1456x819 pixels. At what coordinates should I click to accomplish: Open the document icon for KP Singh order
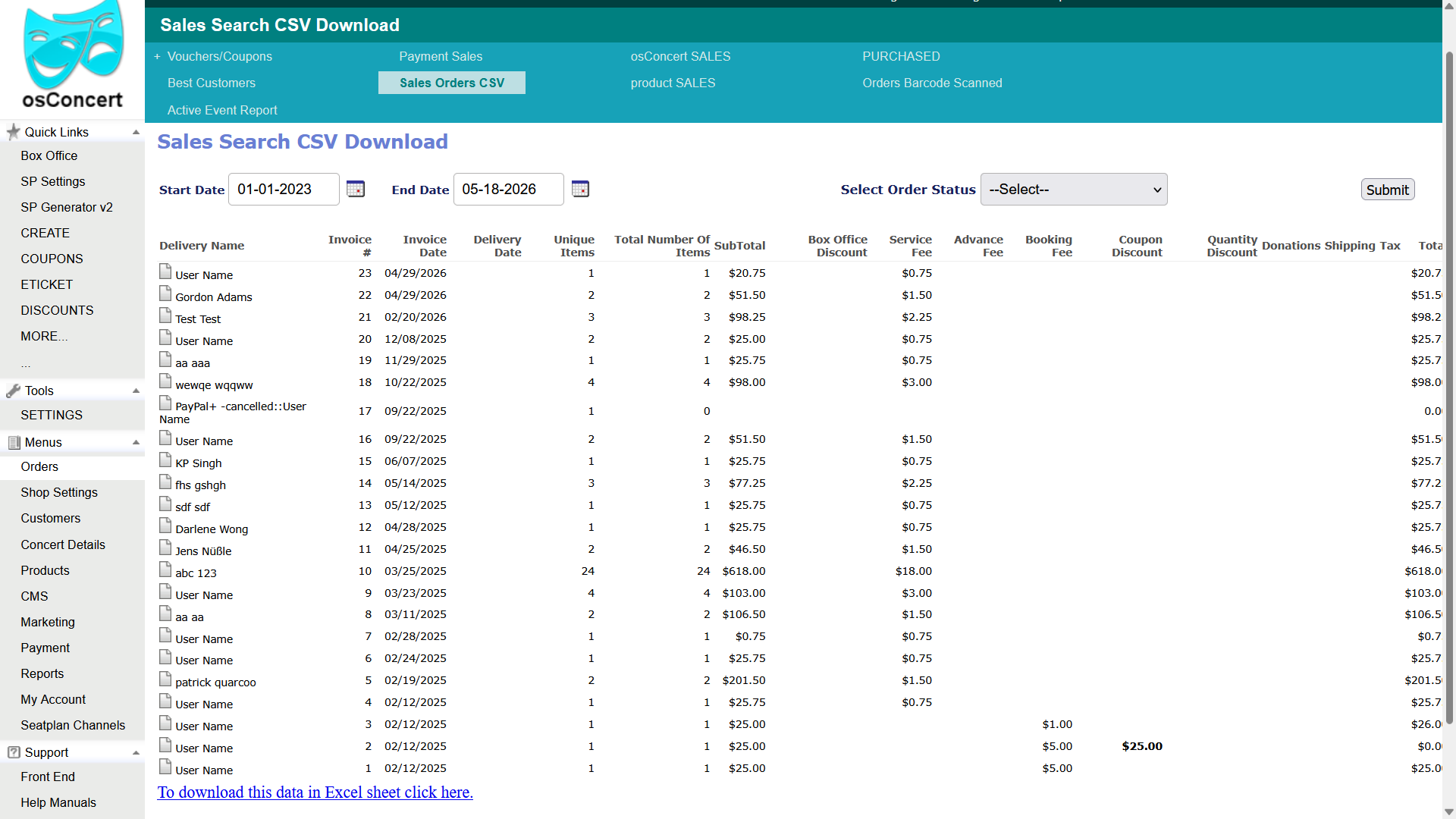pos(165,460)
